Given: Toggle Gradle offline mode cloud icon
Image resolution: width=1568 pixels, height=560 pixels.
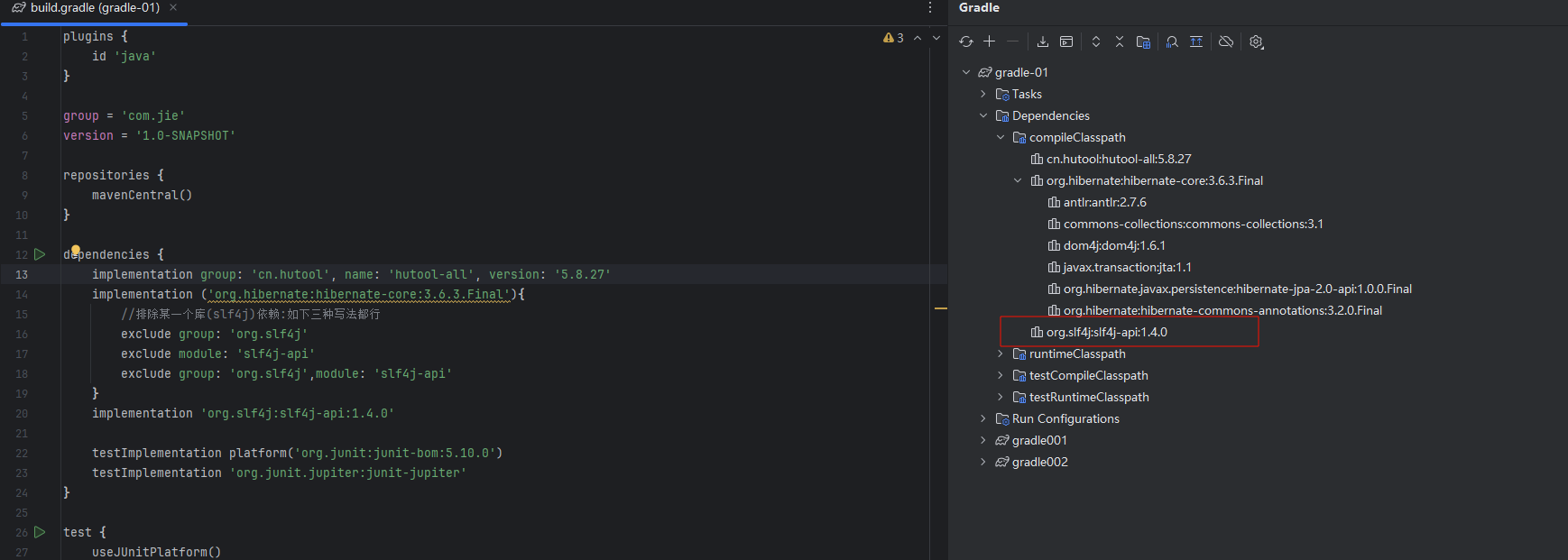Looking at the screenshot, I should tap(1226, 41).
